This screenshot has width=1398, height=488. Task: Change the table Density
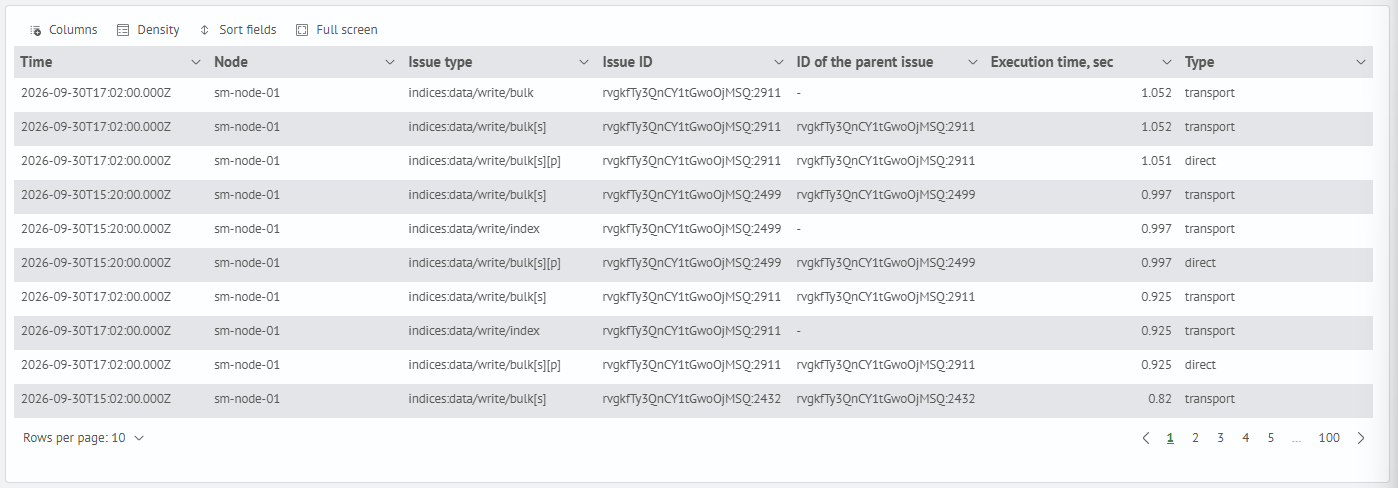[x=148, y=30]
